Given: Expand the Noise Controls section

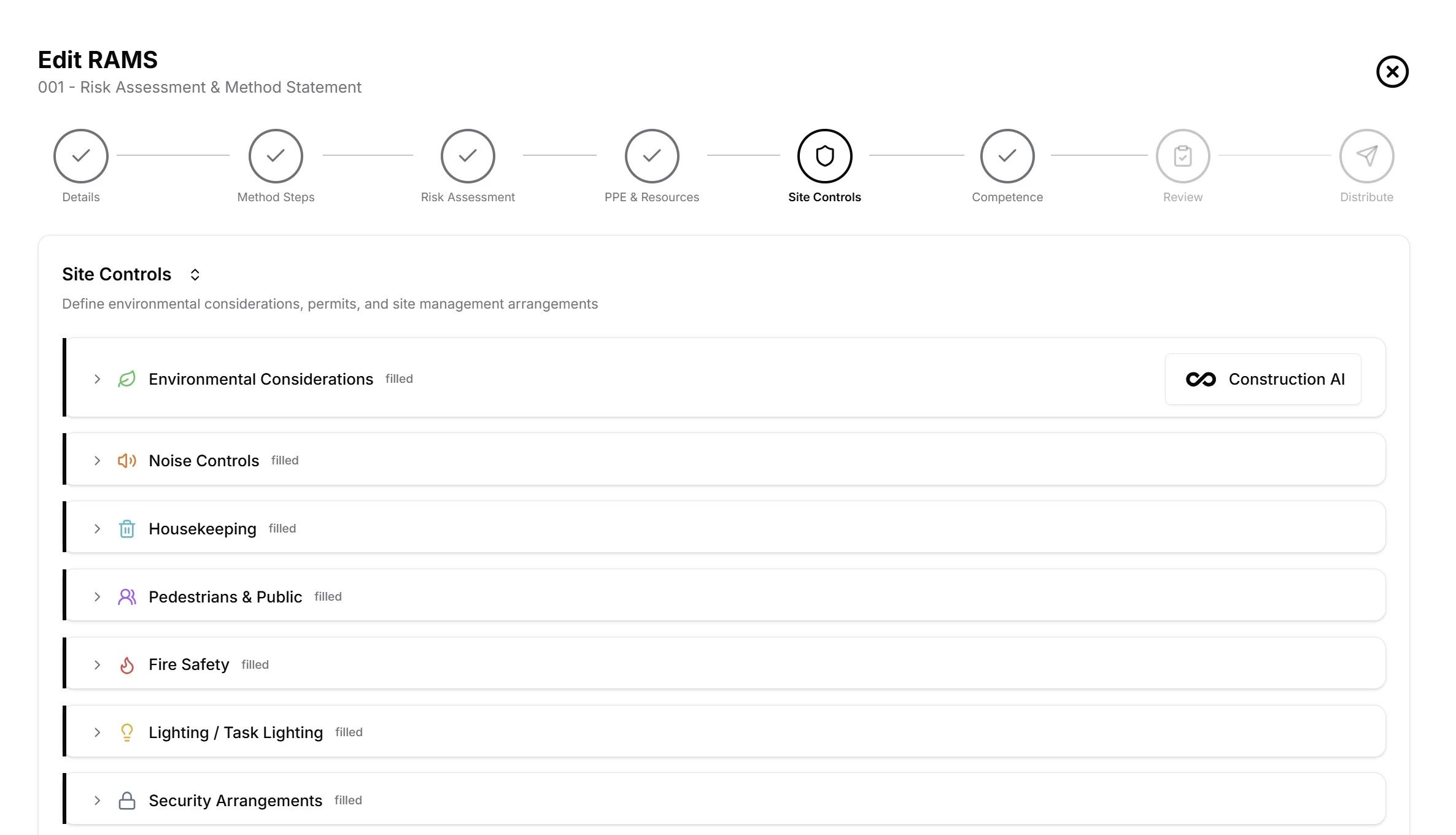Looking at the screenshot, I should [97, 460].
